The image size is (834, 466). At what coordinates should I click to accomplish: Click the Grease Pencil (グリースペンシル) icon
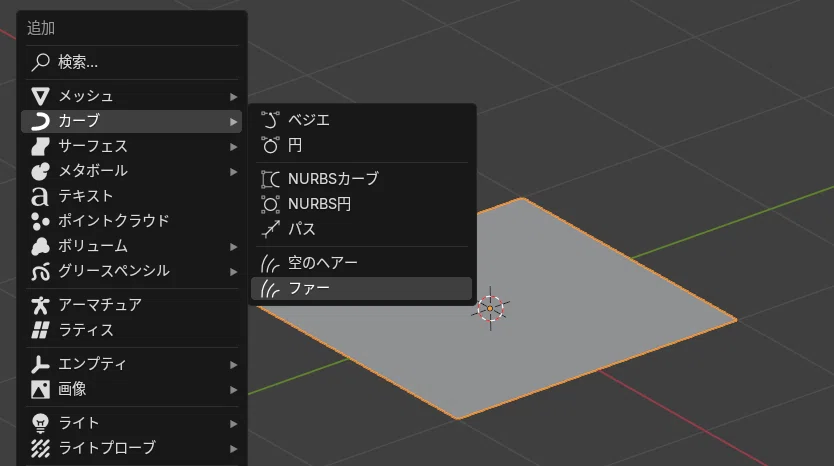click(40, 271)
